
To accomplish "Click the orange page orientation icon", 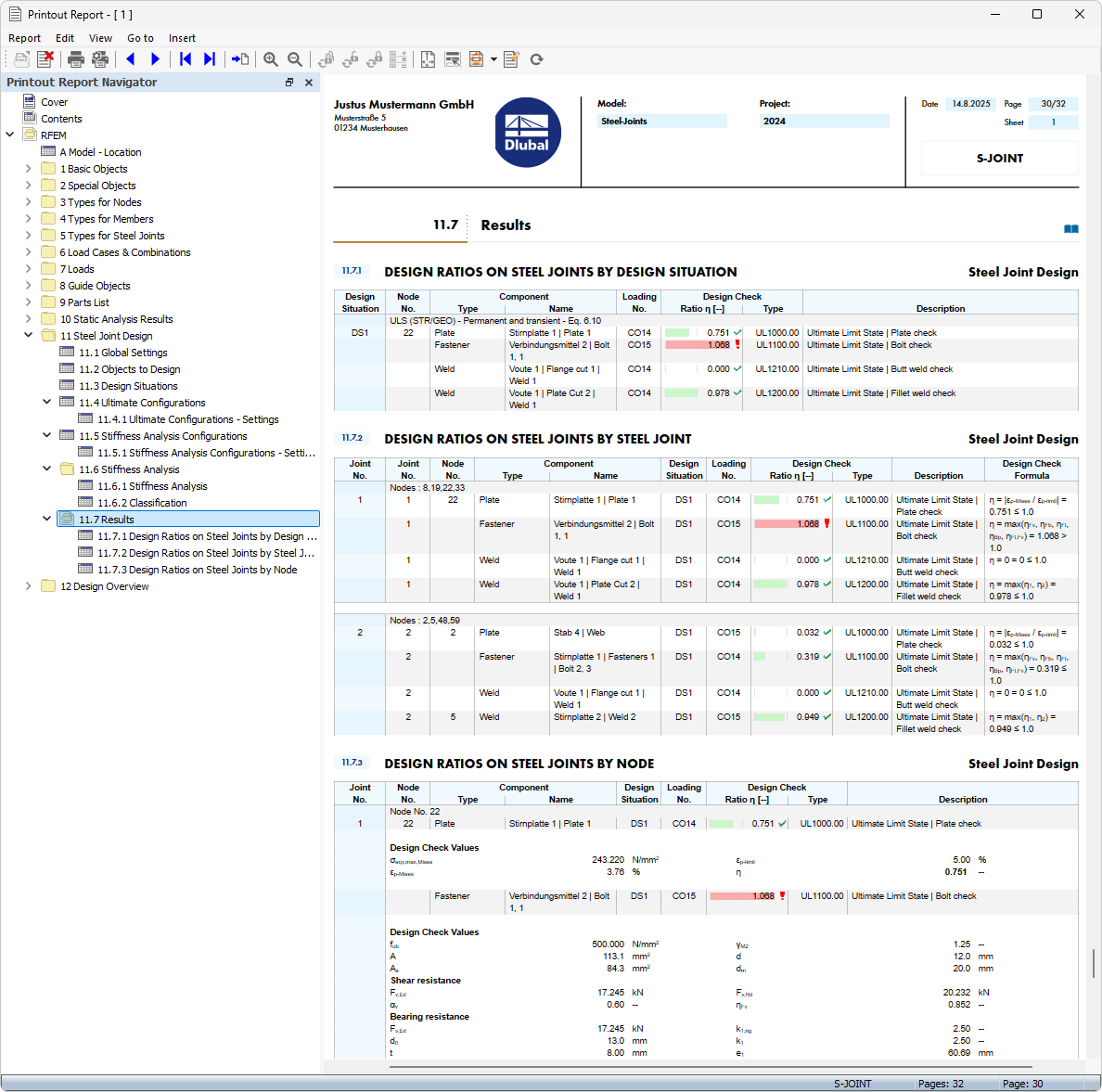I will [477, 59].
